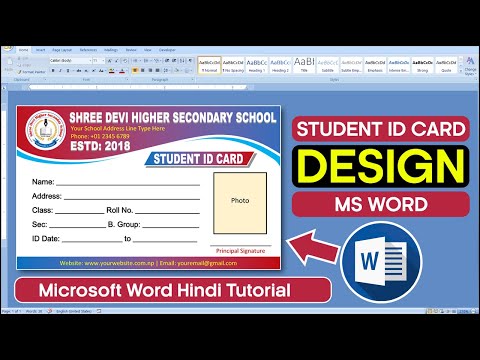The width and height of the screenshot is (480, 360).
Task: Open the Paragraph dialog launcher
Action: tap(193, 80)
